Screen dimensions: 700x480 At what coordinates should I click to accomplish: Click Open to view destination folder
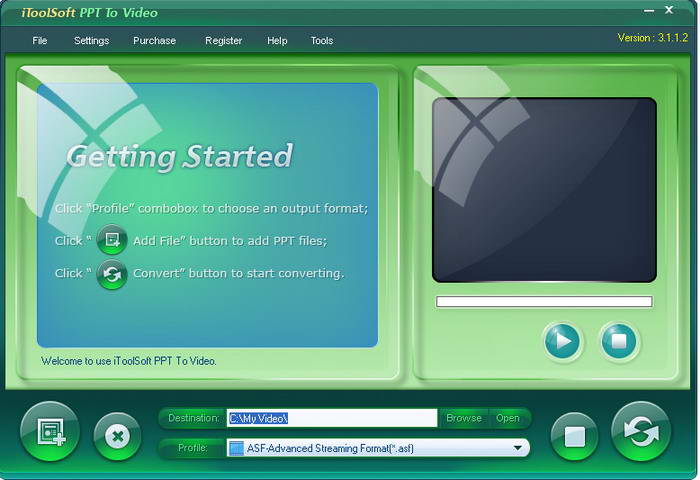point(508,418)
